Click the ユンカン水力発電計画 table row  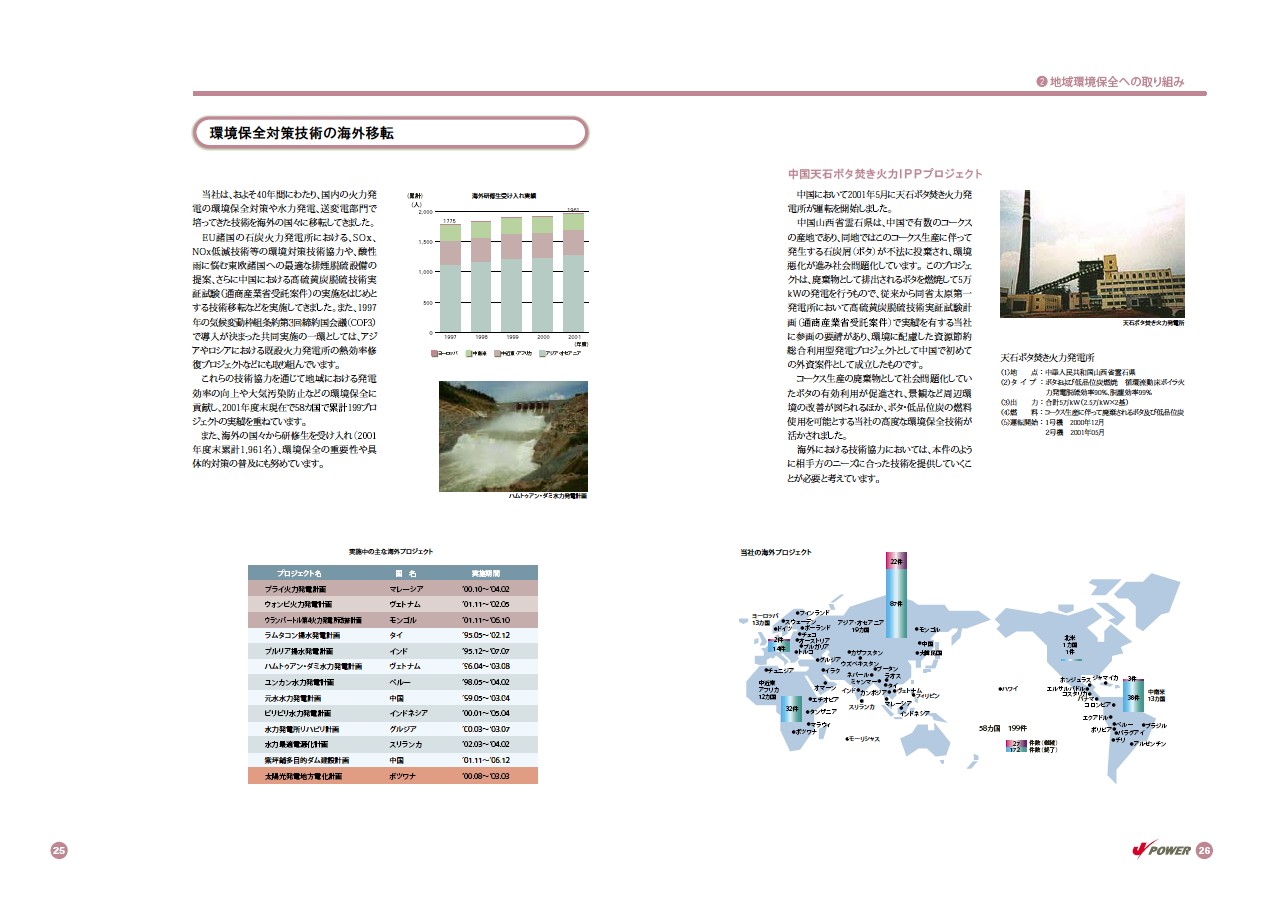(393, 682)
